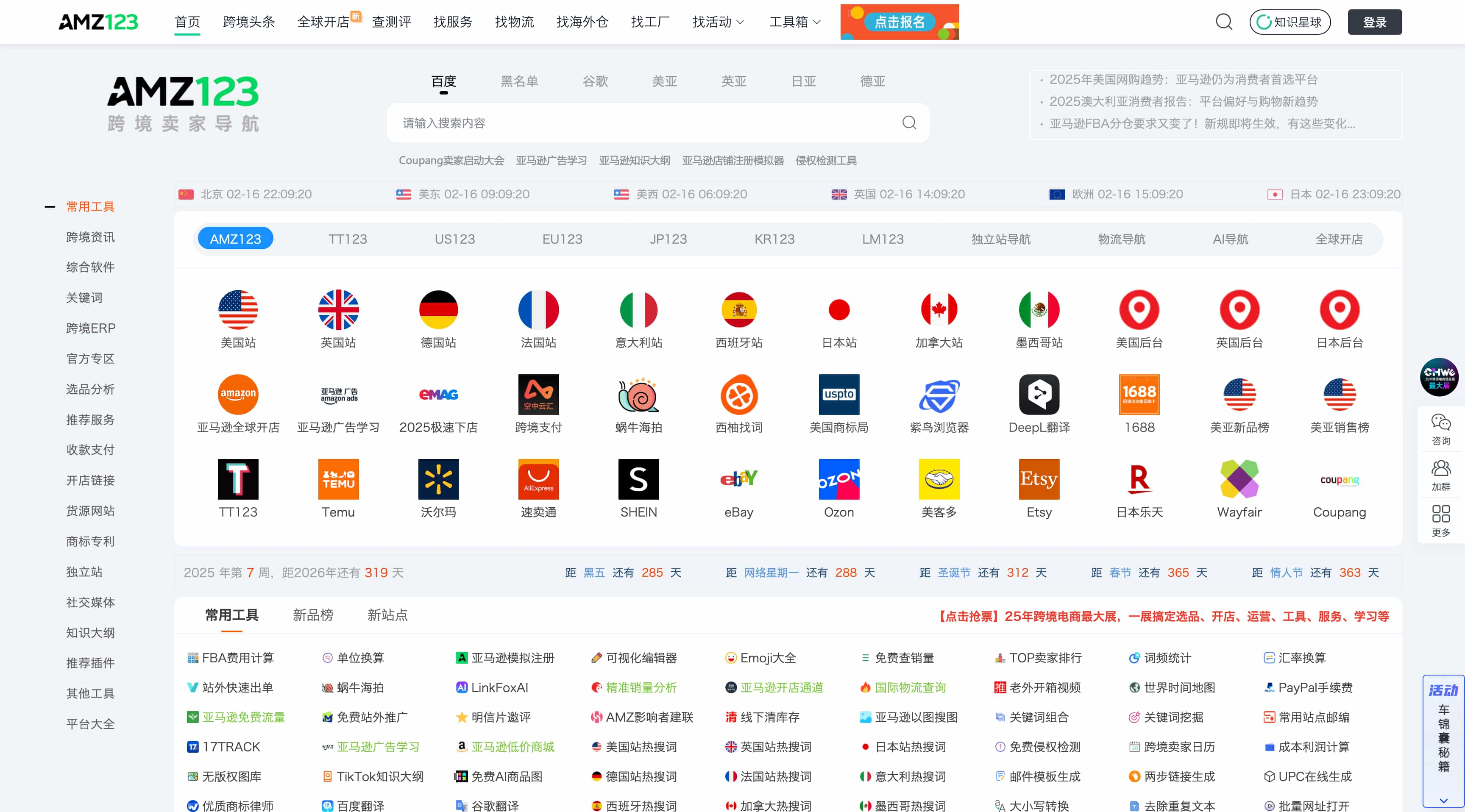Switch to the TT123 navigation tab
The image size is (1465, 812).
(348, 239)
